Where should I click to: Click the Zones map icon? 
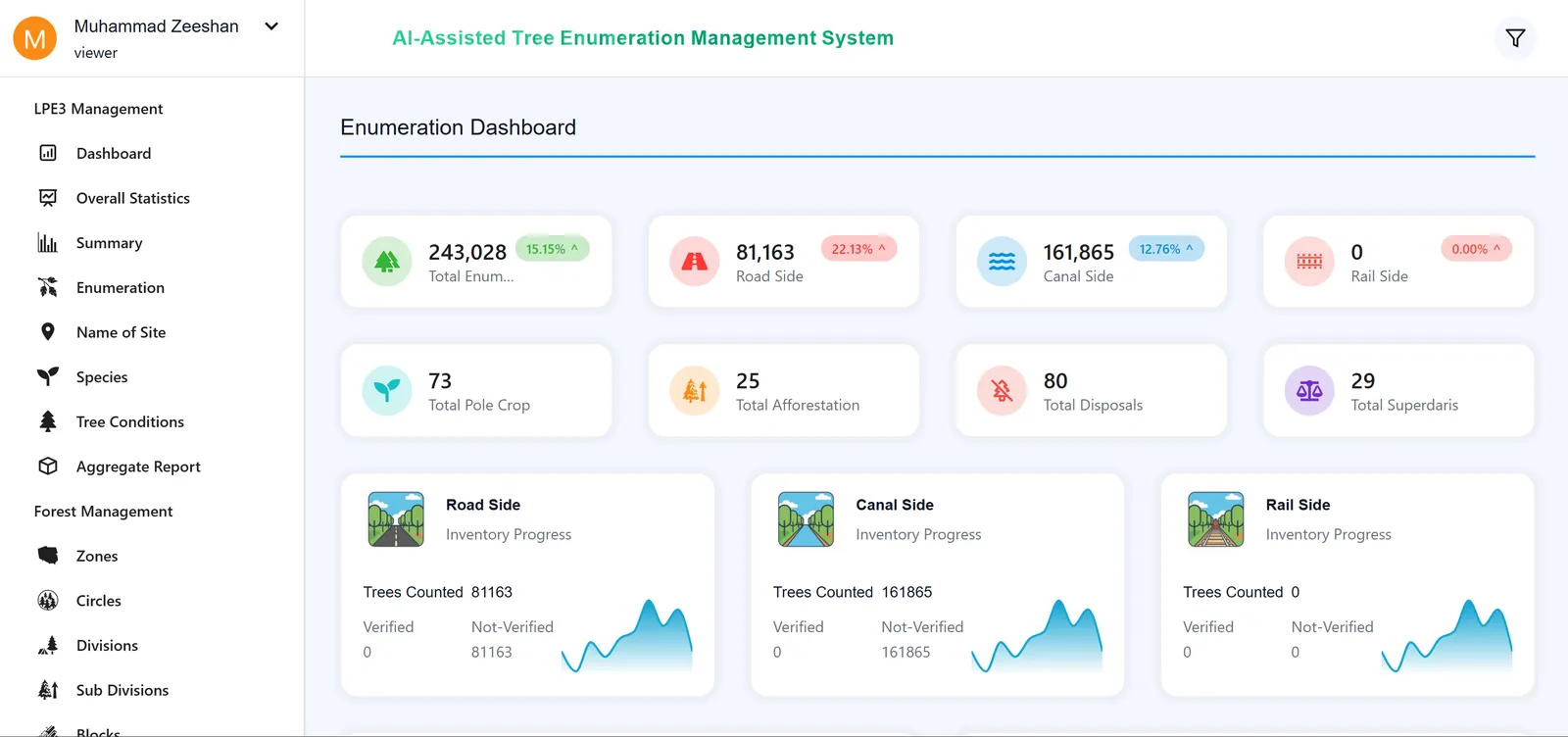click(x=47, y=556)
